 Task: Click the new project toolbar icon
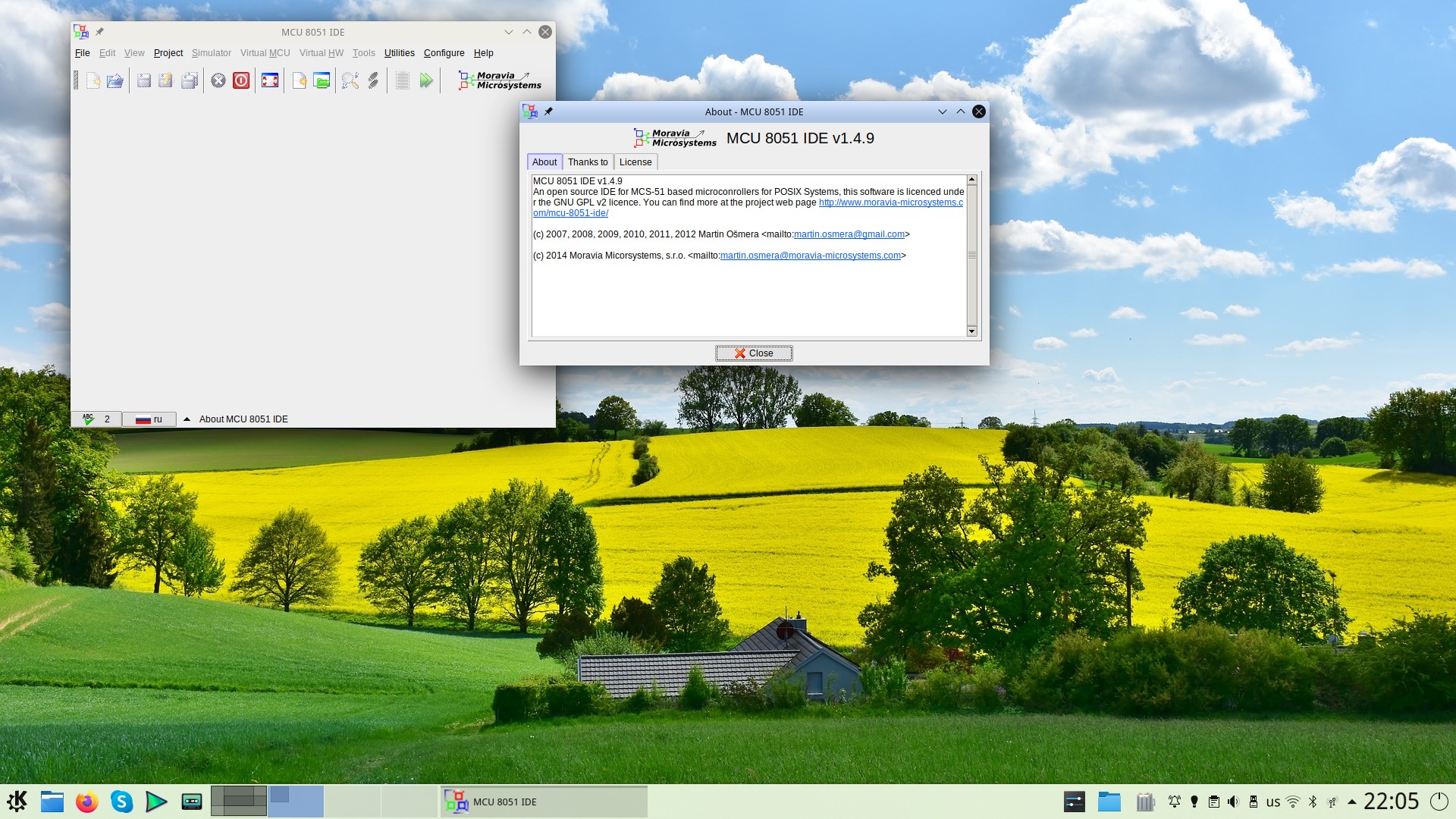tap(300, 80)
